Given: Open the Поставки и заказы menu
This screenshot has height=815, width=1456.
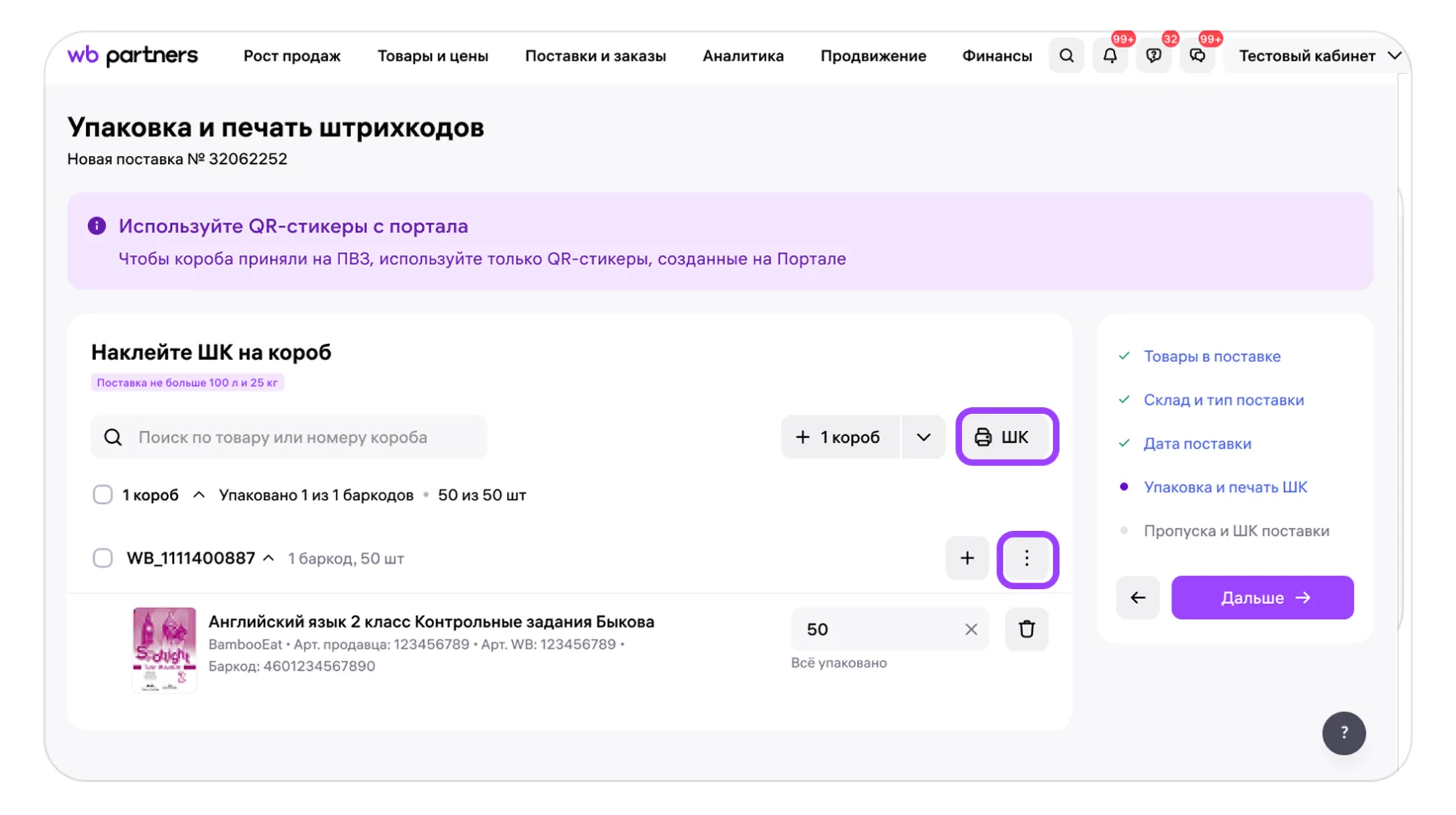Looking at the screenshot, I should 596,56.
